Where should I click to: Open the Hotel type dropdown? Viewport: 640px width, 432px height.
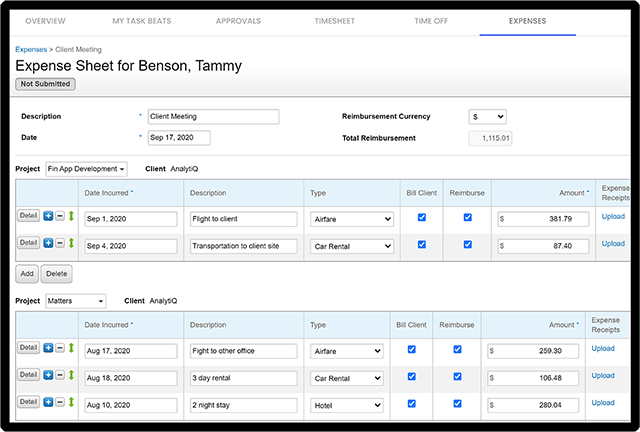pyautogui.click(x=347, y=405)
